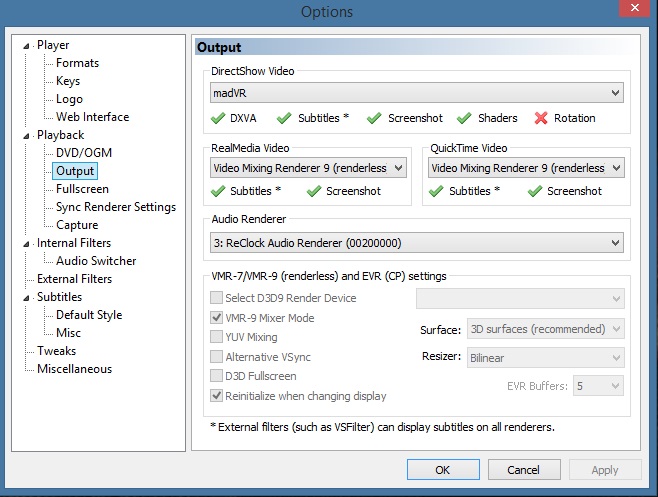Click the green DXVA checkmark icon

pyautogui.click(x=218, y=118)
